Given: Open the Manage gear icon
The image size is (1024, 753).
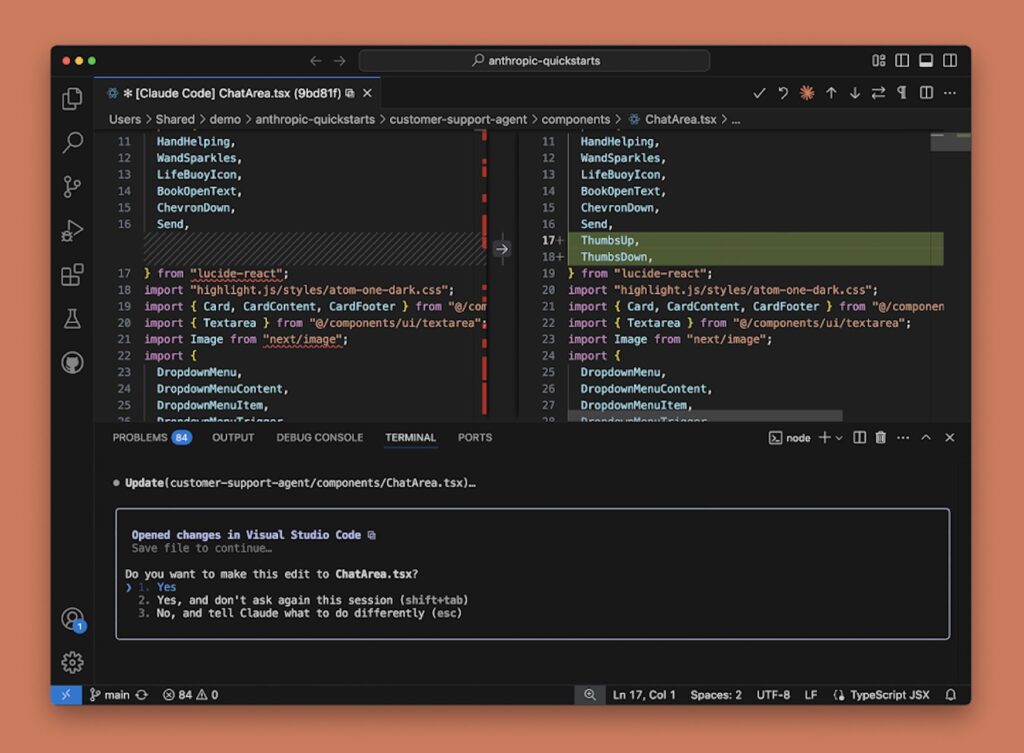Looking at the screenshot, I should pos(72,662).
